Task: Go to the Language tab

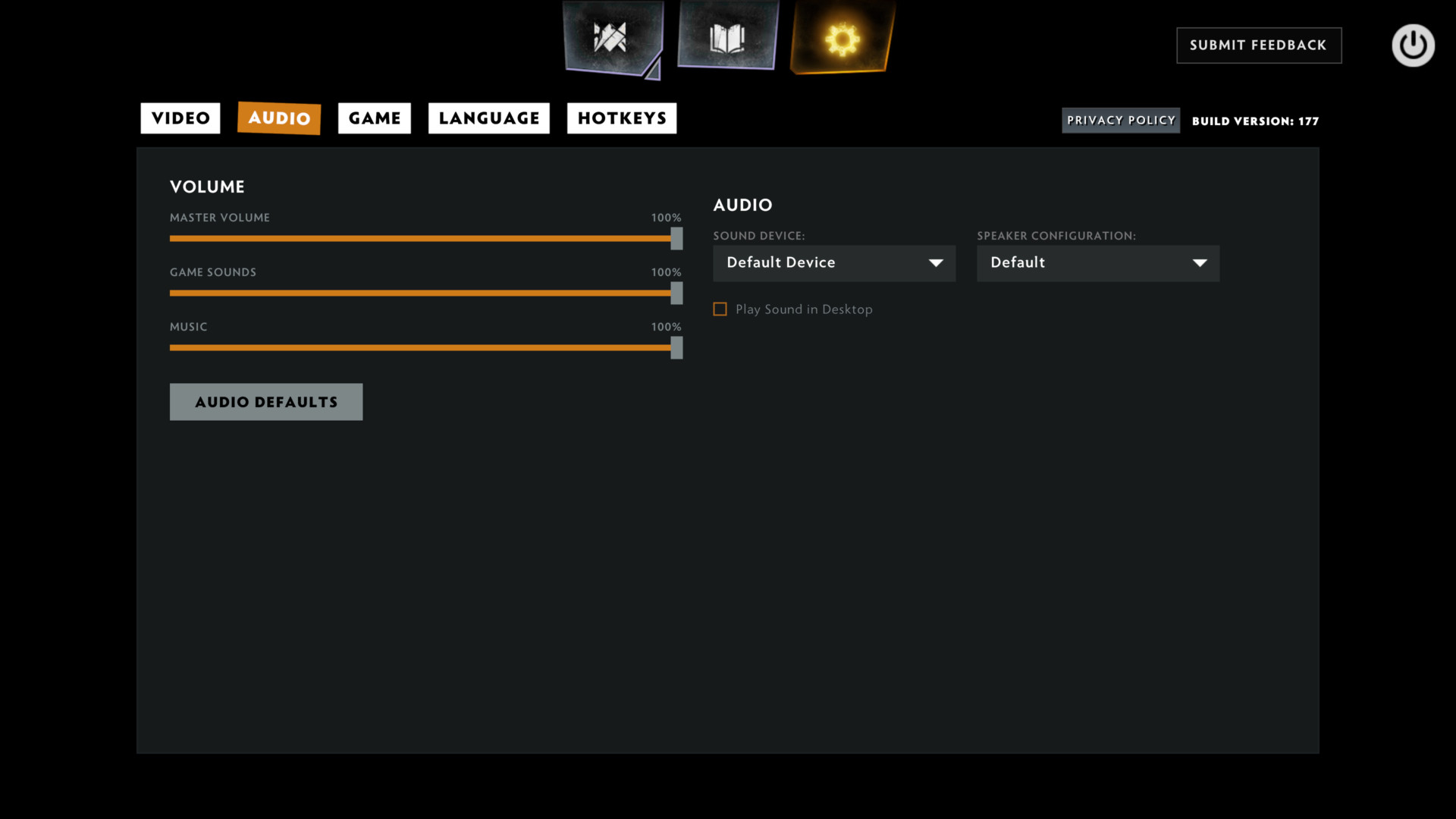Action: pos(489,118)
